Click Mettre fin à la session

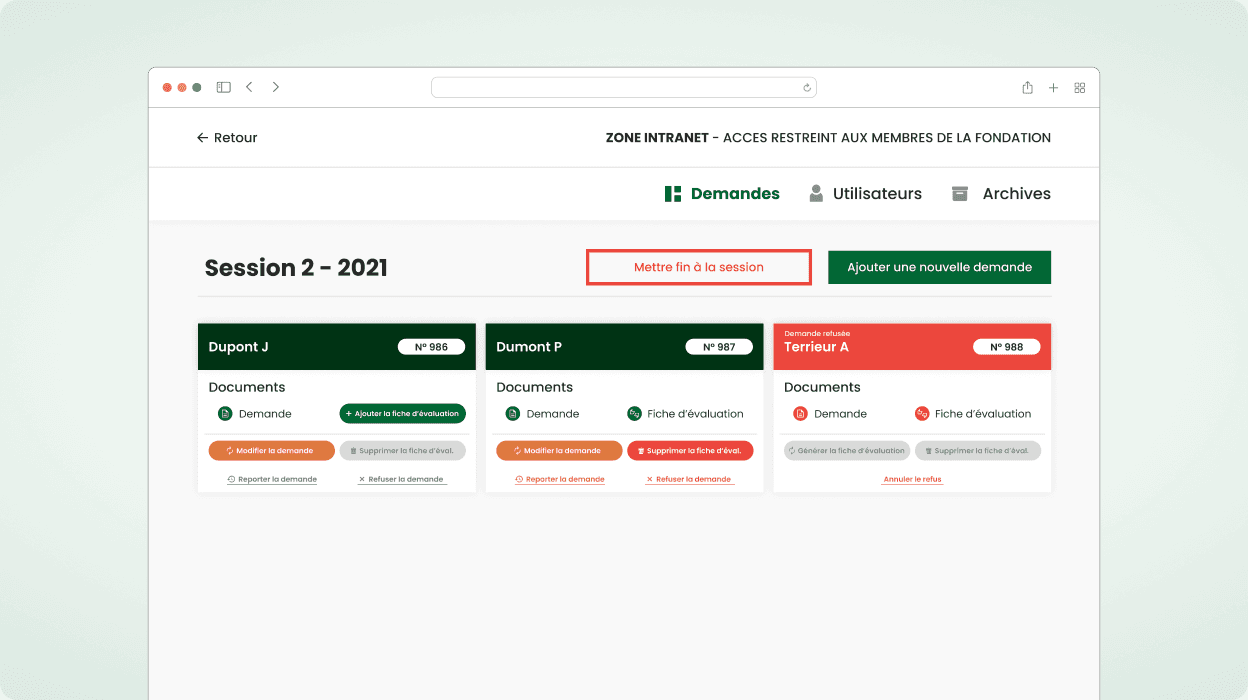[698, 267]
